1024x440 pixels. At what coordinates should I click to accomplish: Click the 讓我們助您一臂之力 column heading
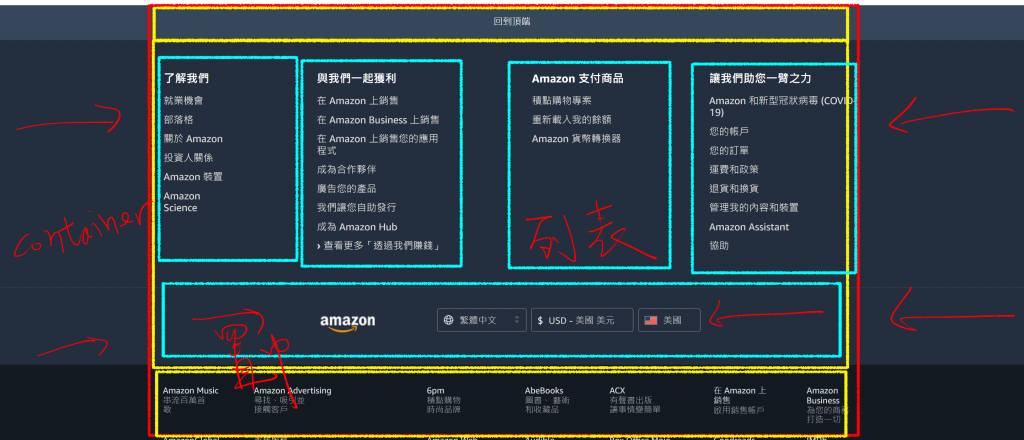[760, 78]
